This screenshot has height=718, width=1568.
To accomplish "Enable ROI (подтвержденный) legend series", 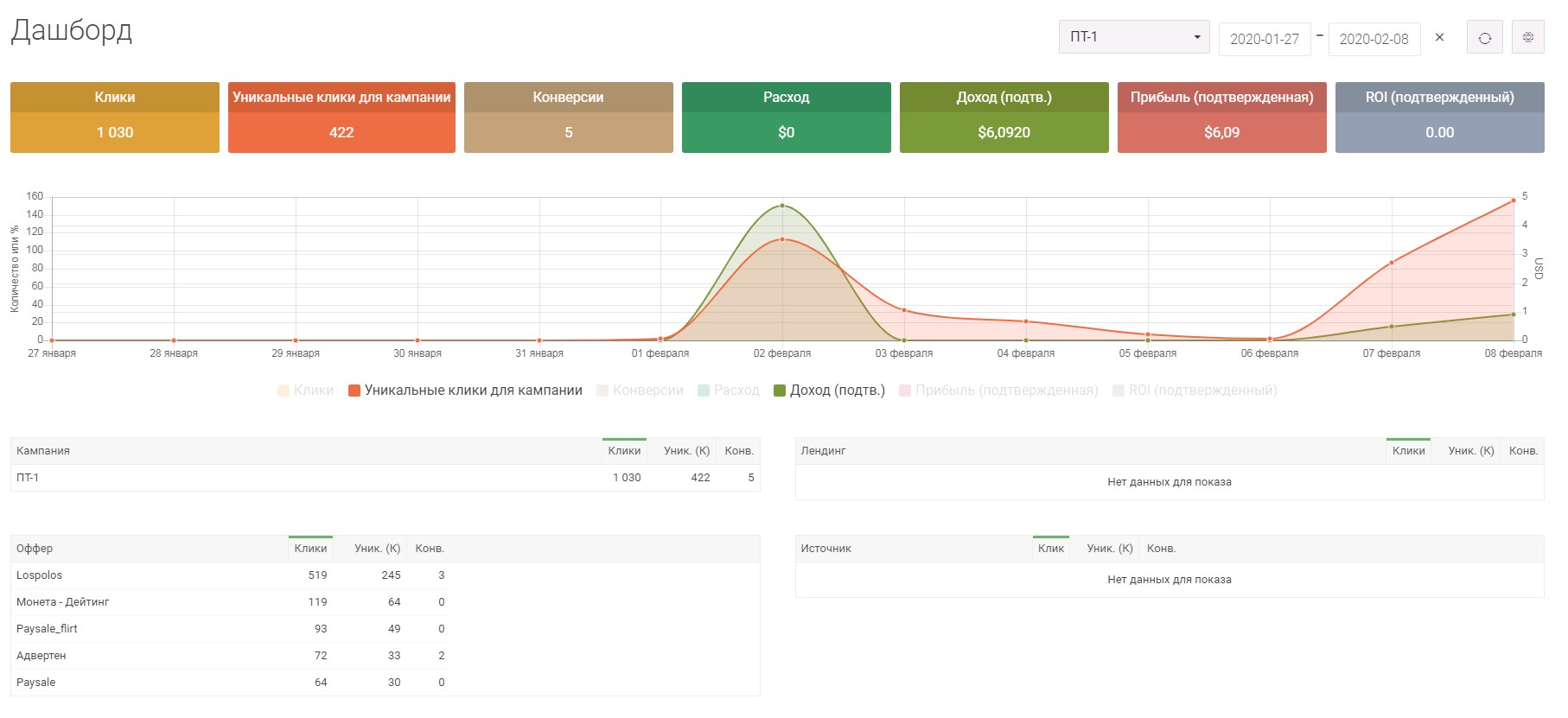I will [1195, 391].
